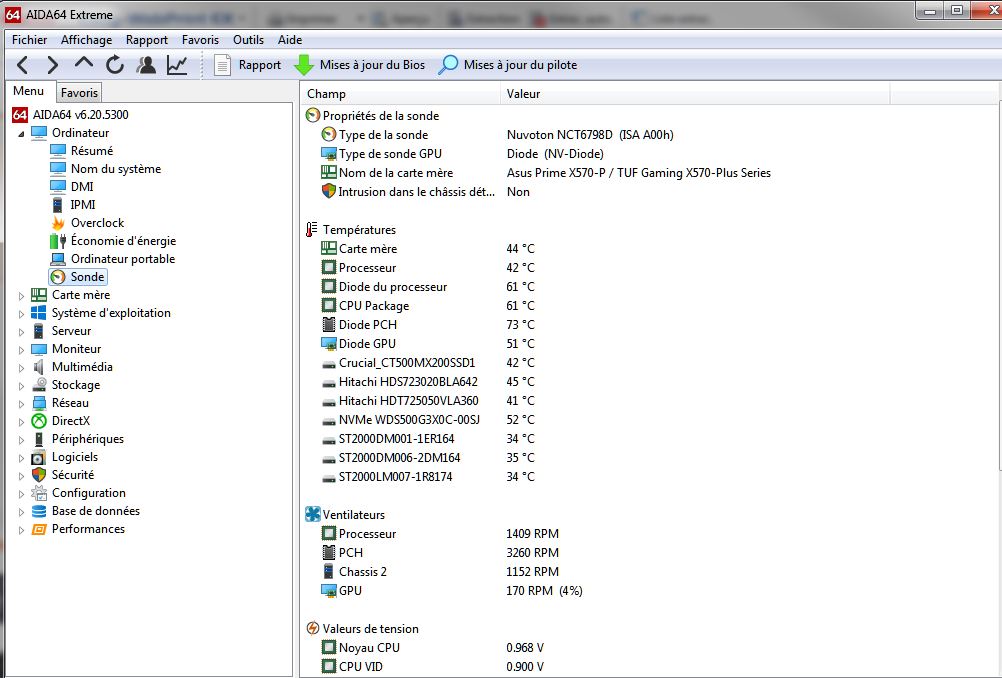Screen dimensions: 1002x678
Task: Select the IPMI tree item
Action: (x=83, y=204)
